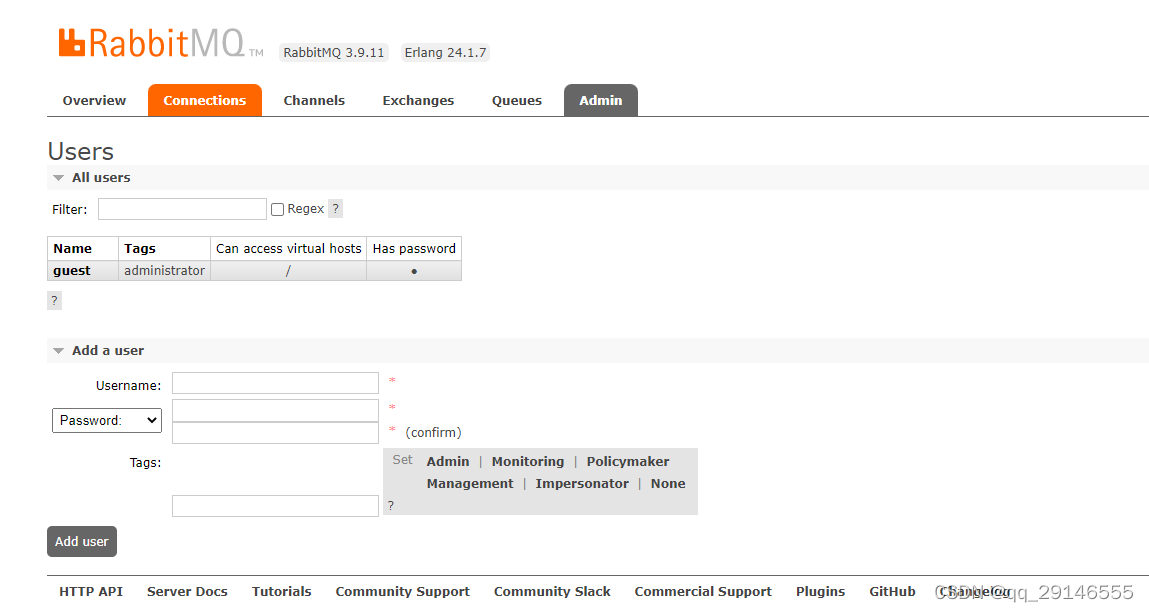The height and width of the screenshot is (612, 1149).
Task: Open the guest user link
Action: (72, 270)
